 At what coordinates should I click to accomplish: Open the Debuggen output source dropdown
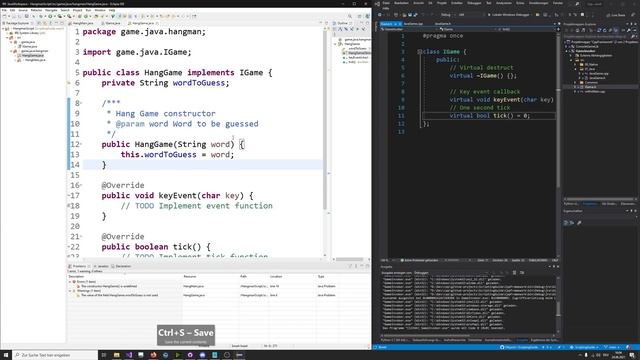(x=454, y=273)
